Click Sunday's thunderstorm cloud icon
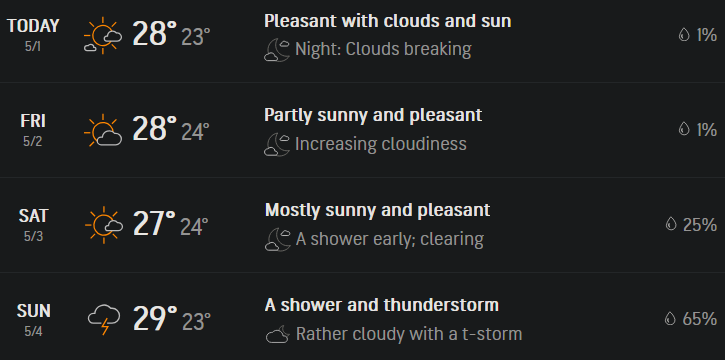The height and width of the screenshot is (360, 725). pyautogui.click(x=104, y=319)
